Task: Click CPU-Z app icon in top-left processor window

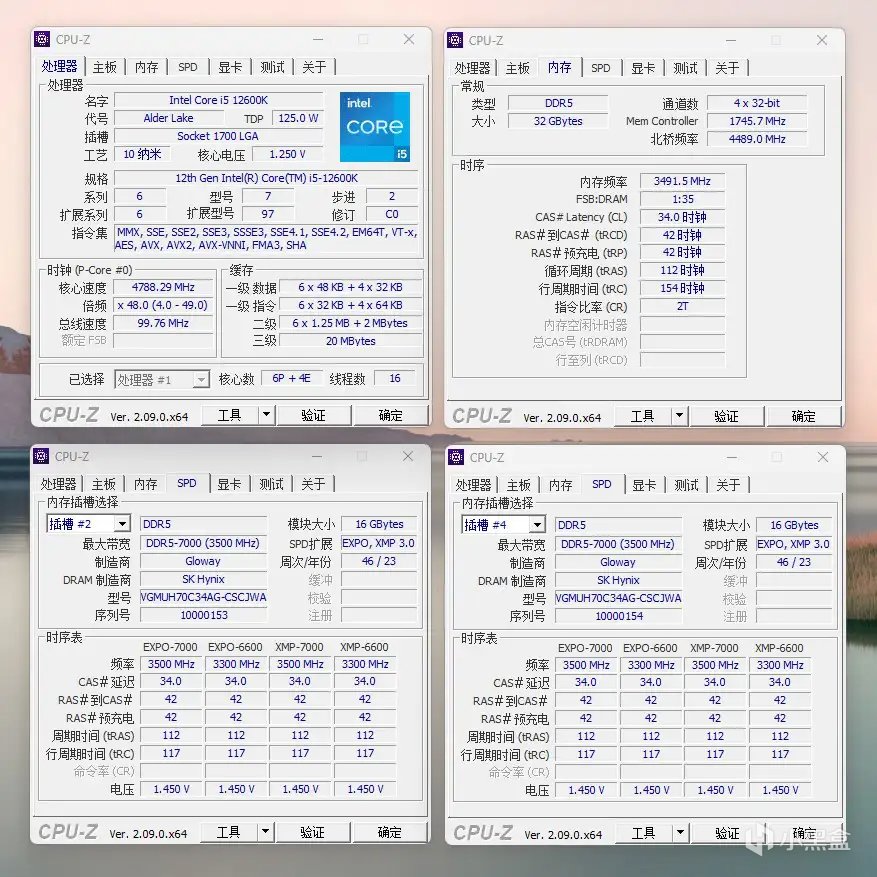Action: click(42, 39)
